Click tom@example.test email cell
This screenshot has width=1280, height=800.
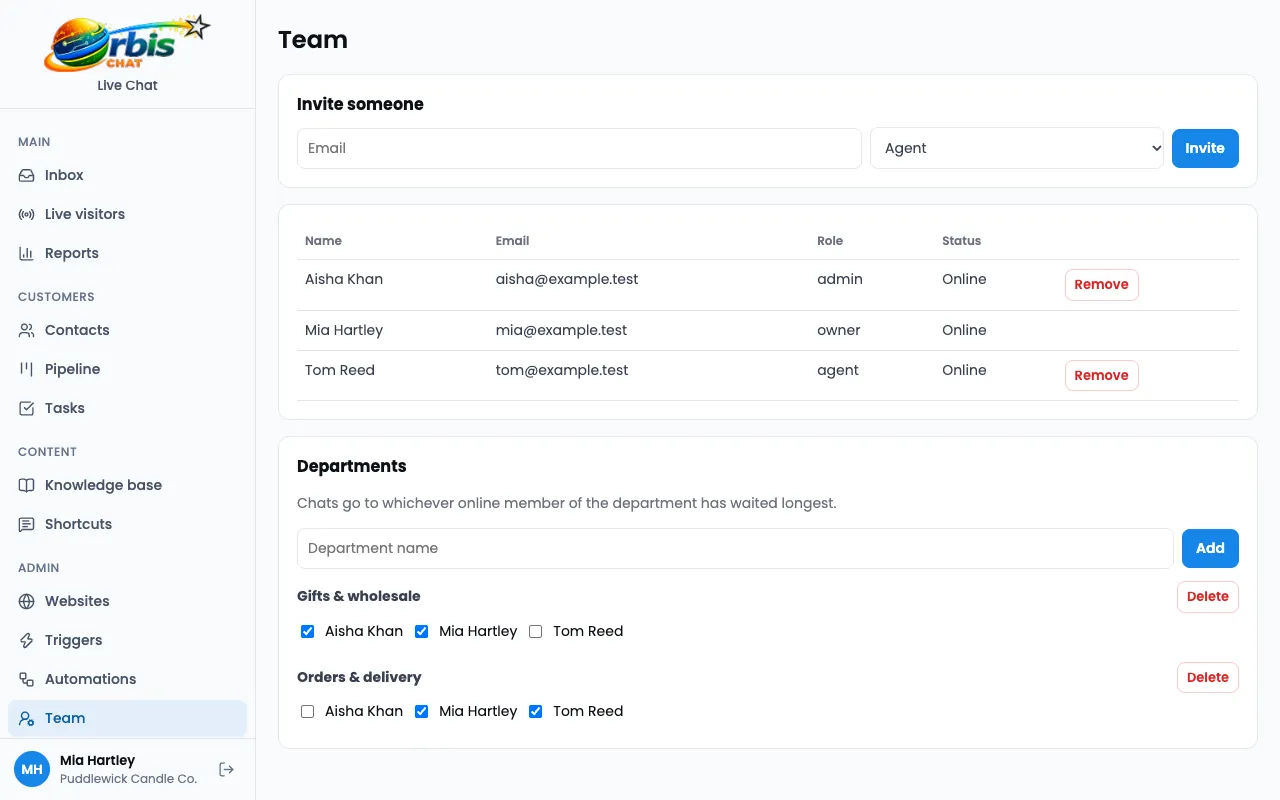click(562, 370)
